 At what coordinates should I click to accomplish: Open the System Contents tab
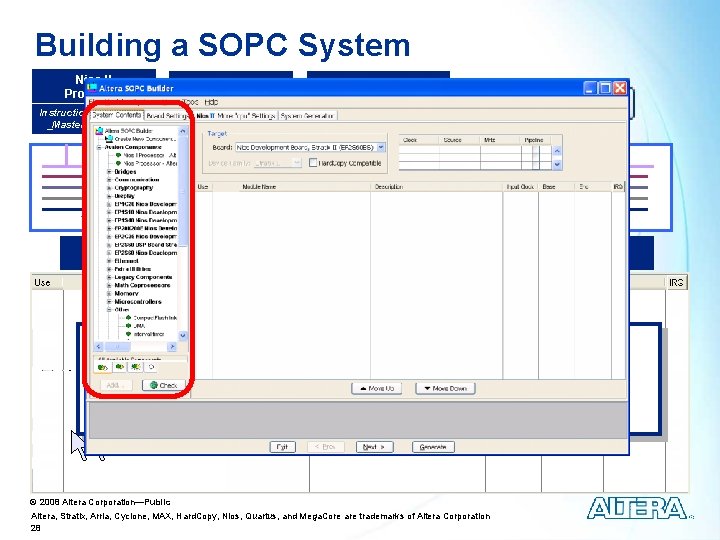coord(117,115)
